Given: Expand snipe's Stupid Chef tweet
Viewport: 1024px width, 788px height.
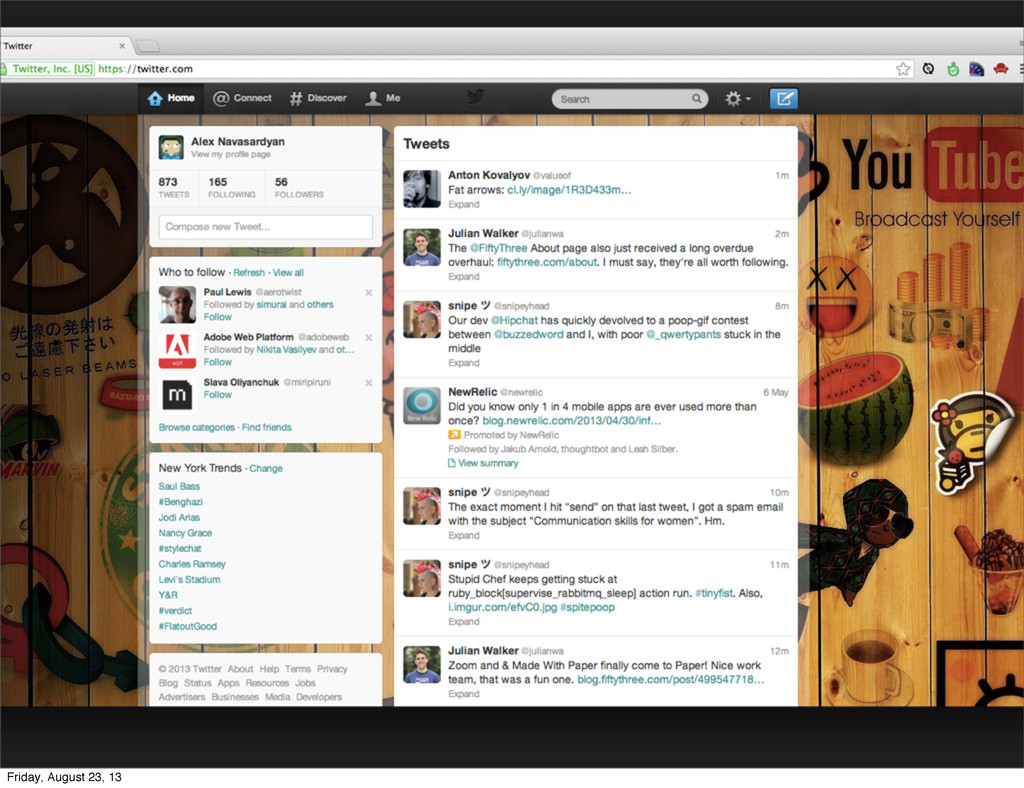Looking at the screenshot, I should pyautogui.click(x=464, y=622).
